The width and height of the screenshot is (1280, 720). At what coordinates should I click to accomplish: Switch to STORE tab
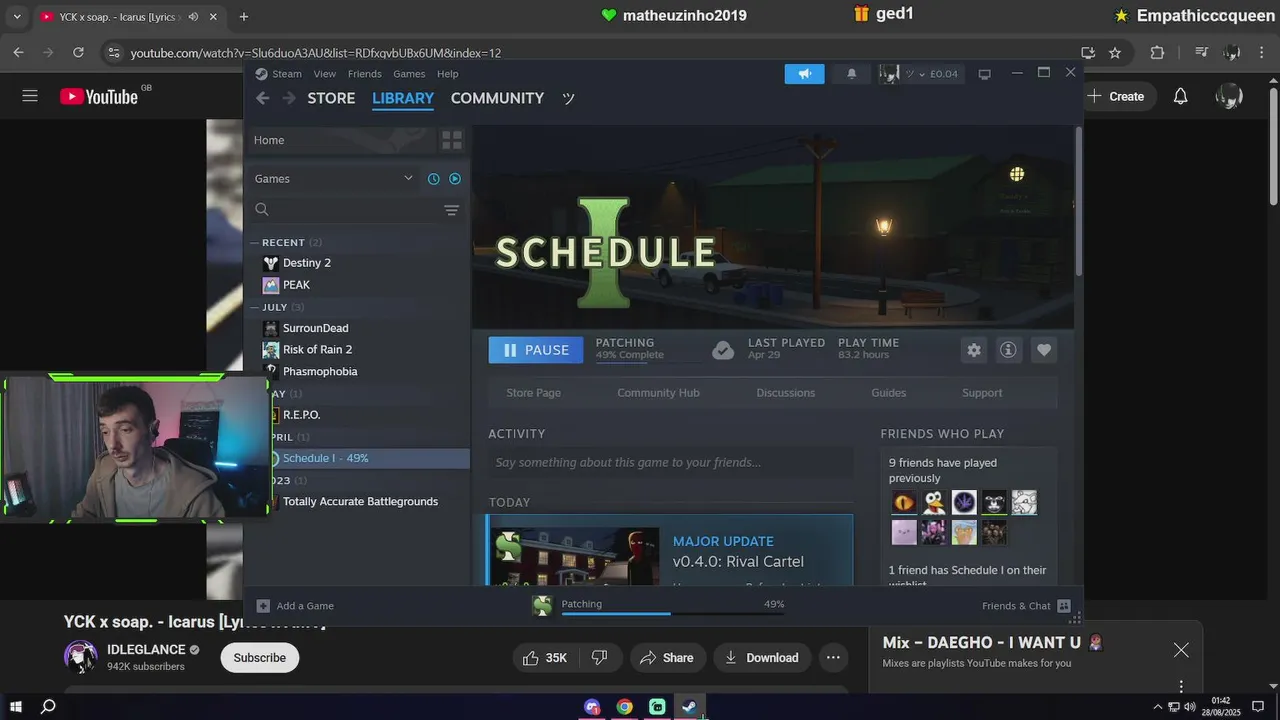pos(331,98)
